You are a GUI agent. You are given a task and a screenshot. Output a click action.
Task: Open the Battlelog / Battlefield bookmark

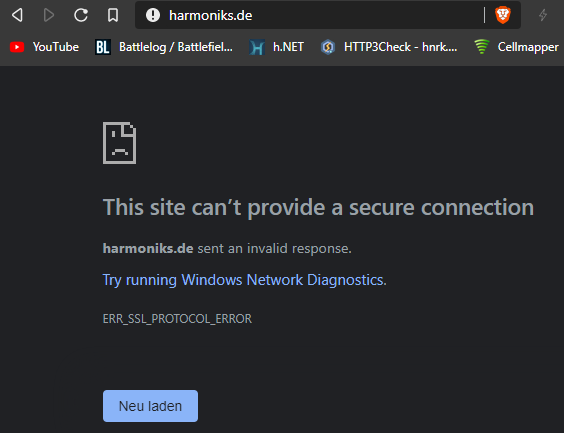pos(164,47)
